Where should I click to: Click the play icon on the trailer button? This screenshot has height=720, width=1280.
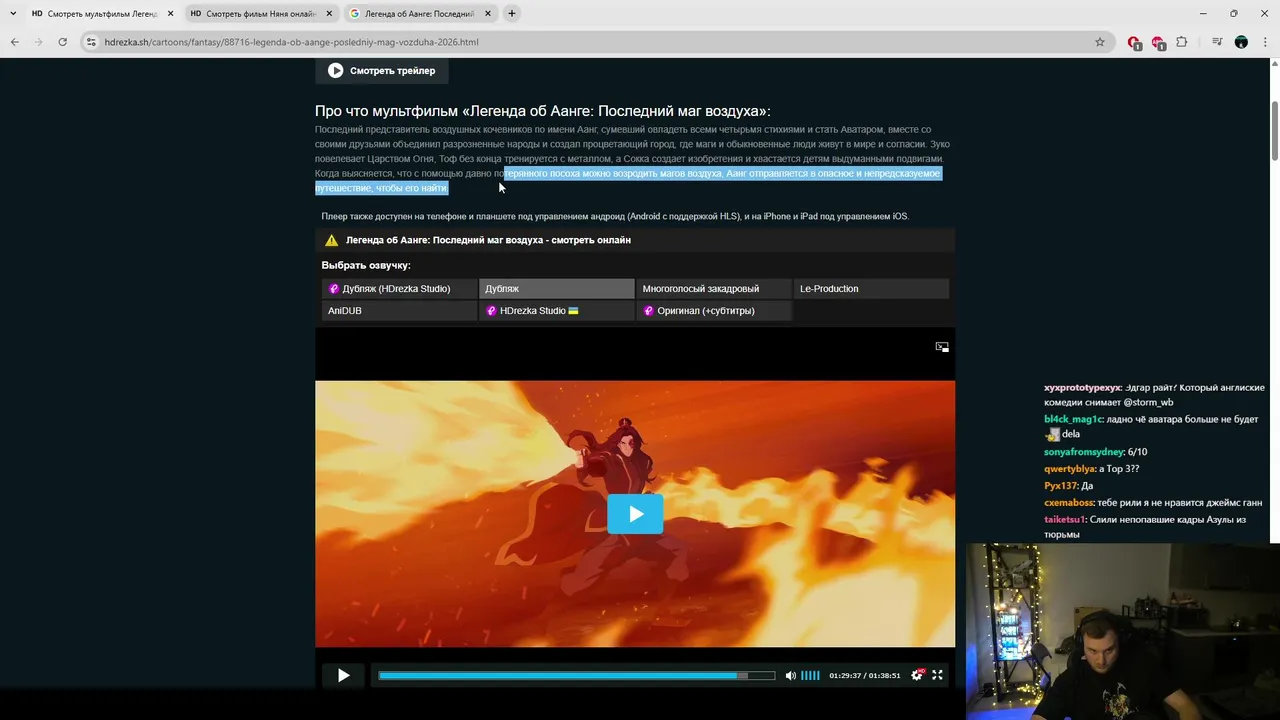(335, 71)
